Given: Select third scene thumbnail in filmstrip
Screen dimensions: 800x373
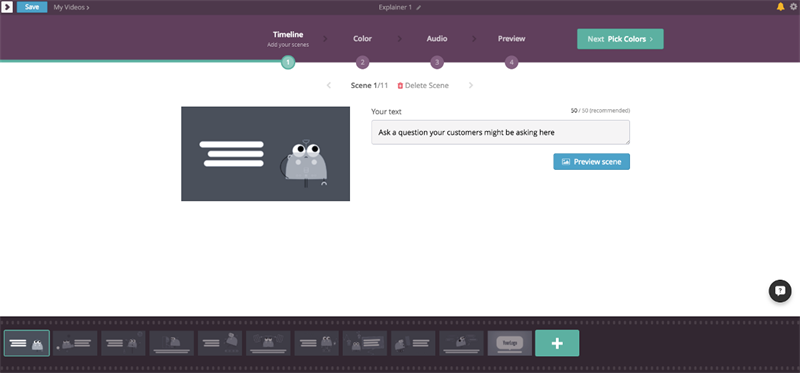Looking at the screenshot, I should (x=123, y=343).
